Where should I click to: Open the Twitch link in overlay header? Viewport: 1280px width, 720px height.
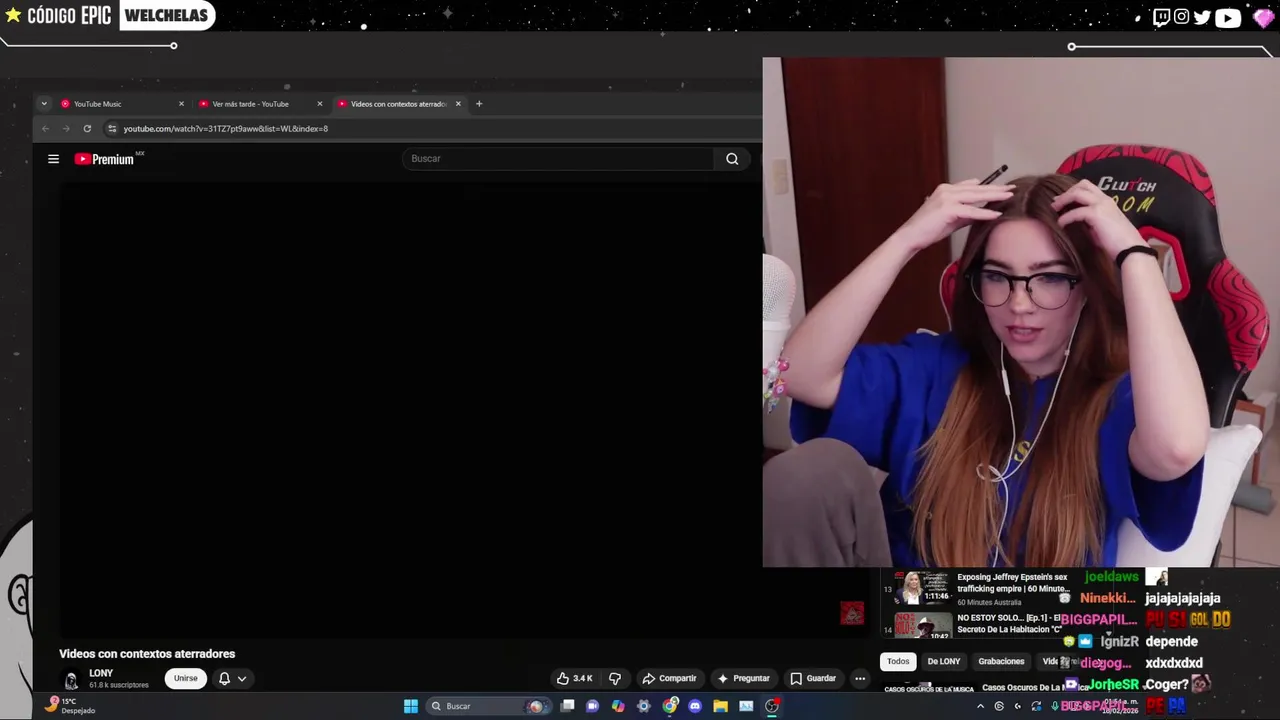[x=1161, y=17]
